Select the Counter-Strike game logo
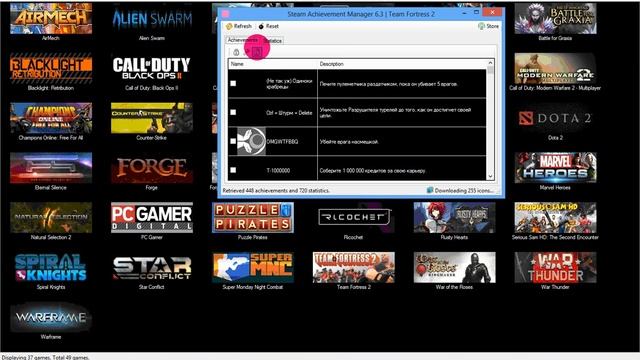The height and width of the screenshot is (360, 640). pos(152,118)
